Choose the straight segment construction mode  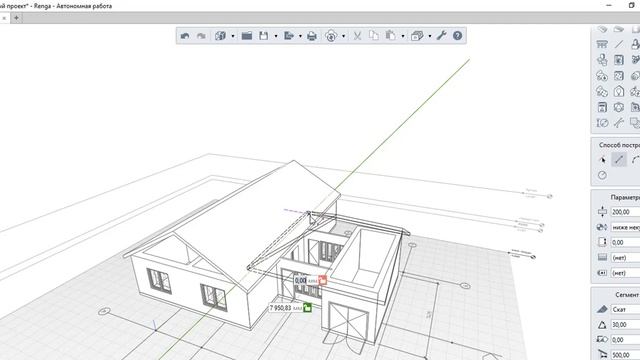[x=619, y=160]
